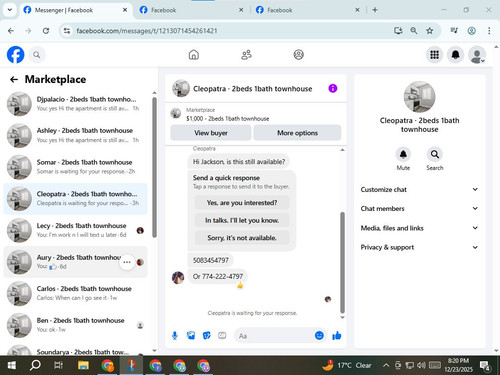Screen dimensions: 500x375
Task: Open the Chrome profile icon
Action: (x=471, y=31)
